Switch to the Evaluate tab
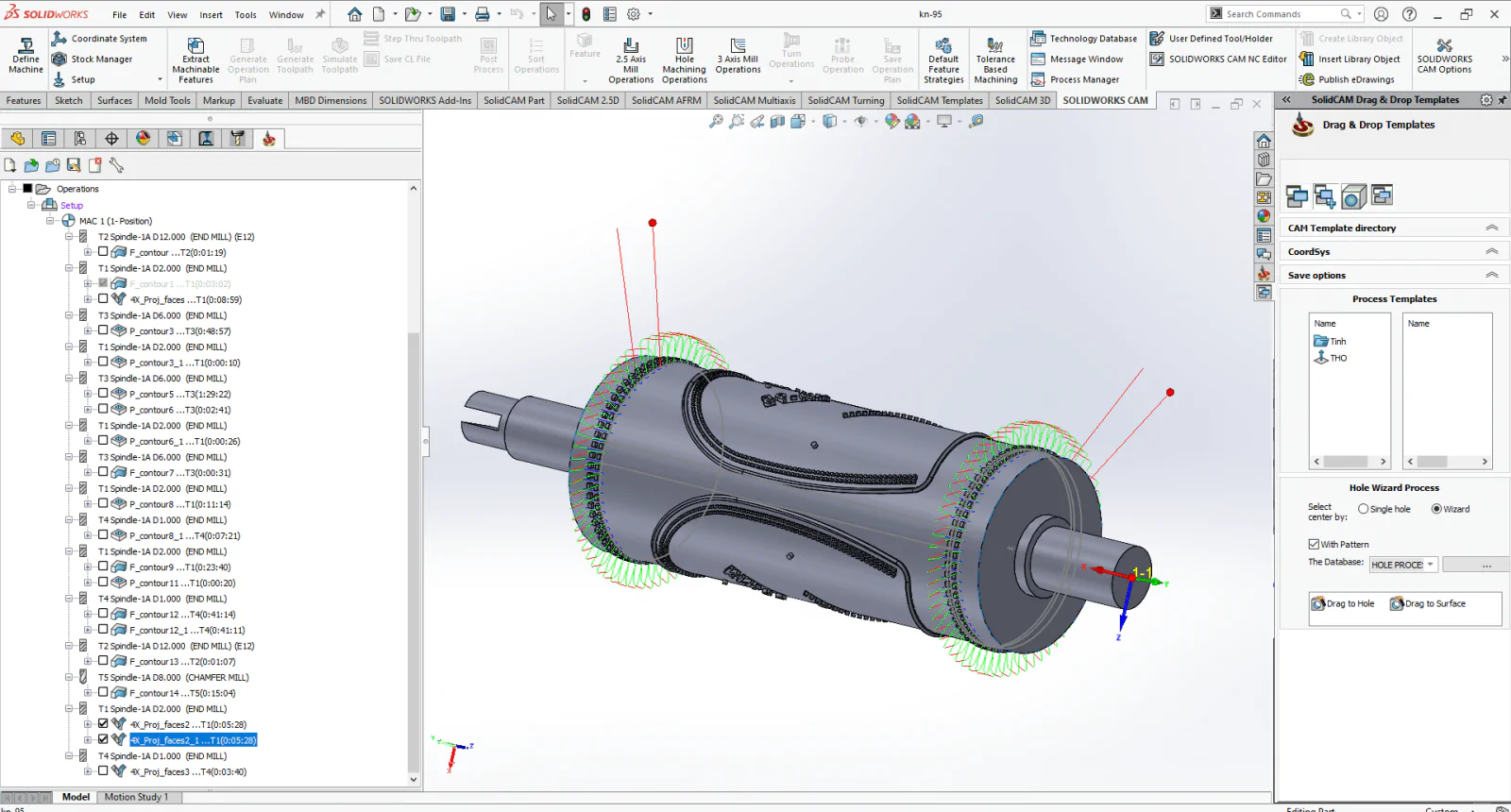1511x812 pixels. coord(264,100)
